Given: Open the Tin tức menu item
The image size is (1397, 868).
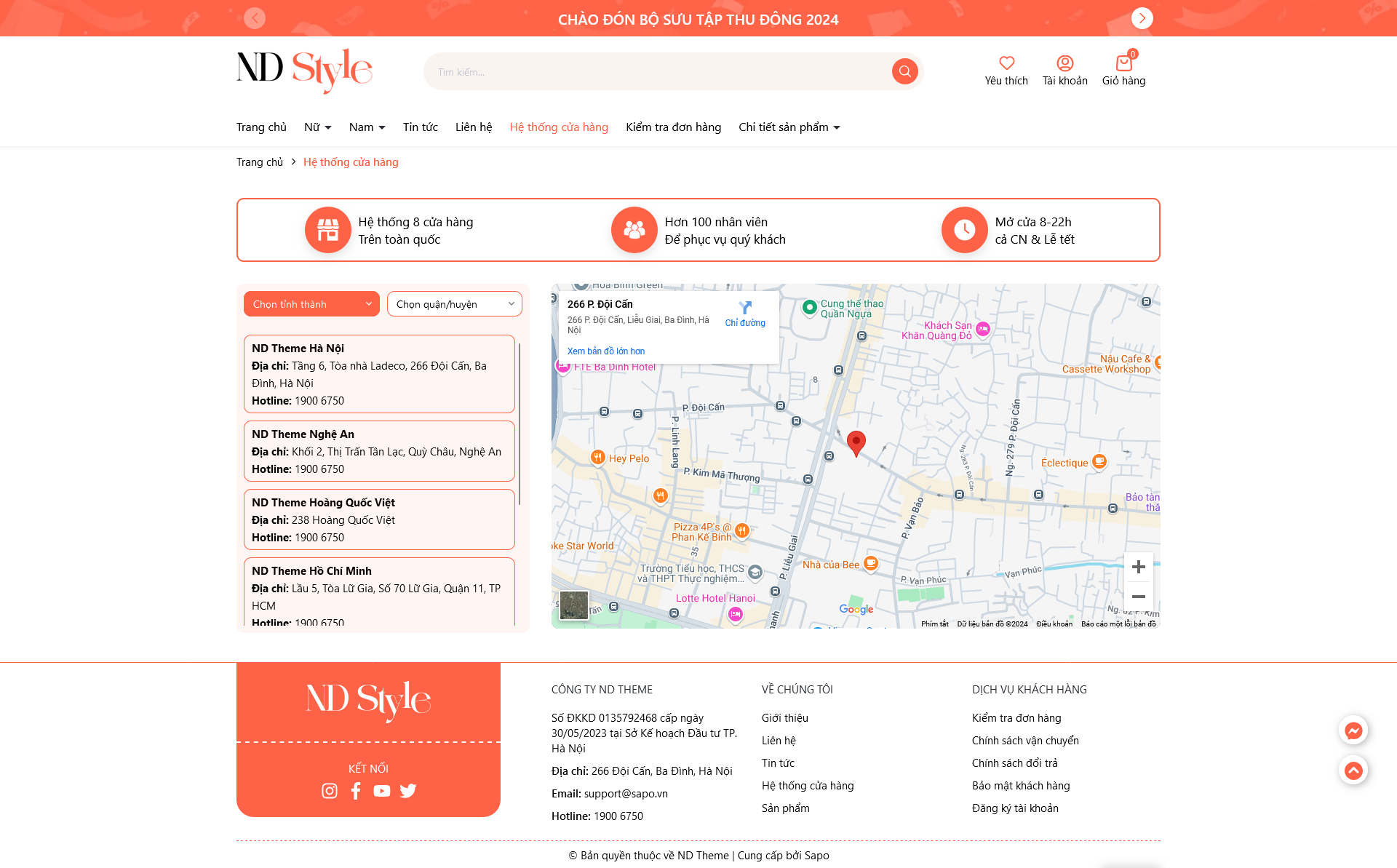Looking at the screenshot, I should (421, 127).
